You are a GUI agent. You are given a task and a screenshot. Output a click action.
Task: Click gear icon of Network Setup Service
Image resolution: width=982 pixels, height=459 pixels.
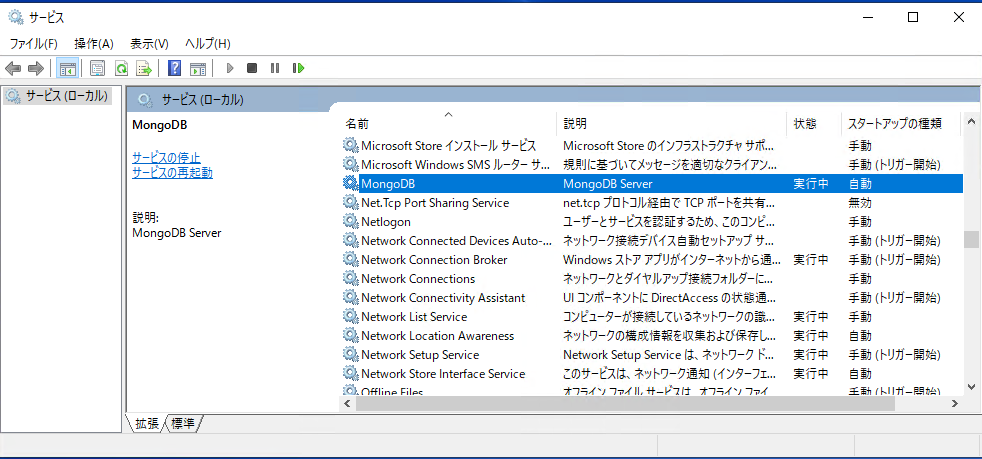coord(350,355)
